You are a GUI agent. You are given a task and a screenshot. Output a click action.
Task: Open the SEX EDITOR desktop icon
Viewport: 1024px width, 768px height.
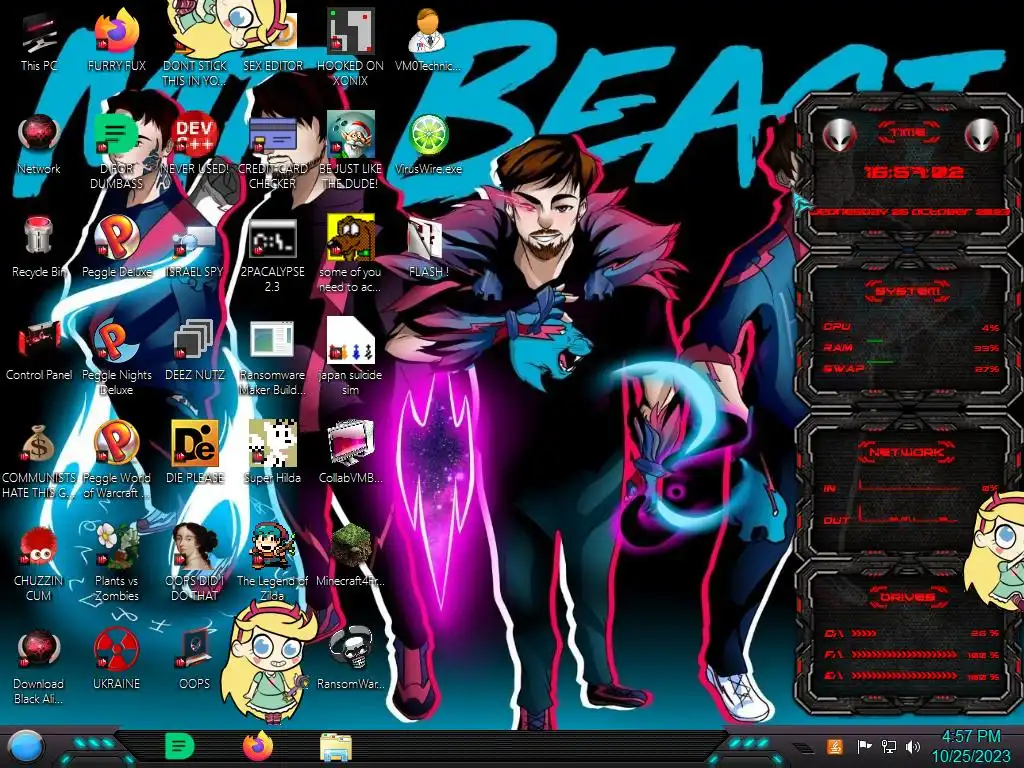click(273, 40)
